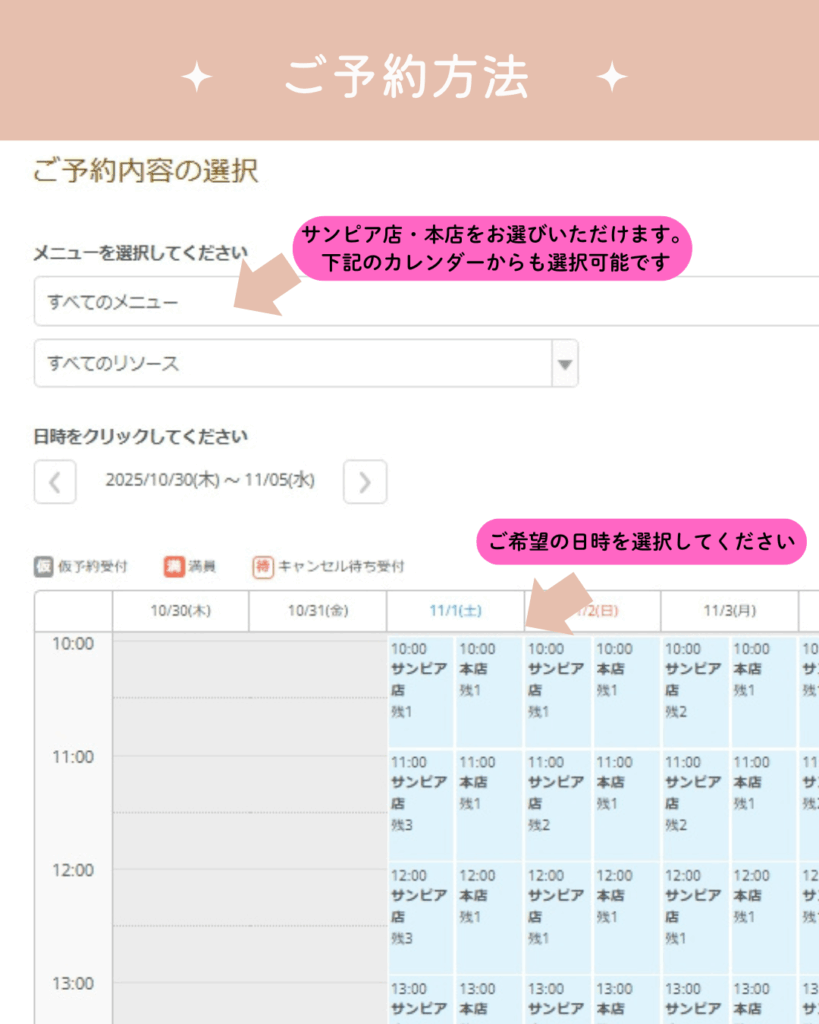Click the 待 (キャンセル待ち受付) legend icon
The image size is (819, 1024).
(x=263, y=567)
